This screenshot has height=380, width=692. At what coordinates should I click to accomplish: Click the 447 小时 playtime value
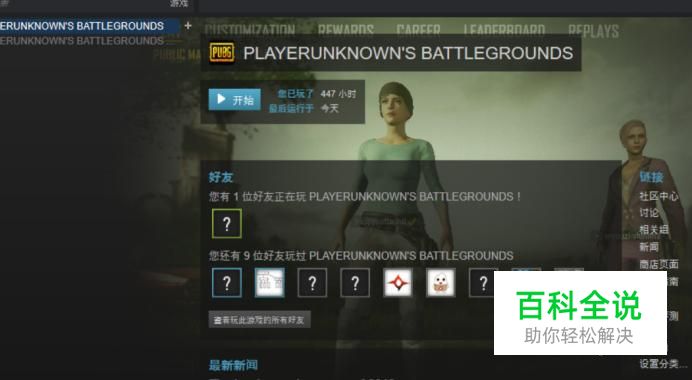338,94
